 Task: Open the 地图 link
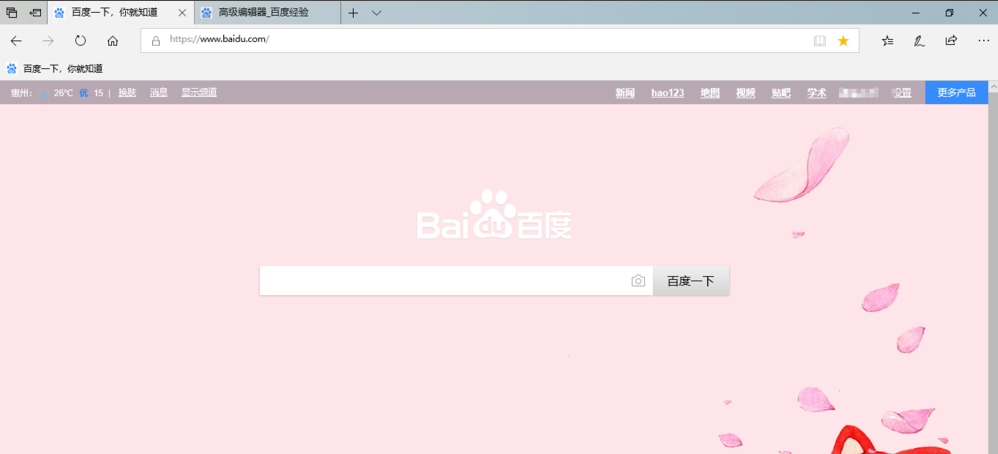pyautogui.click(x=710, y=93)
